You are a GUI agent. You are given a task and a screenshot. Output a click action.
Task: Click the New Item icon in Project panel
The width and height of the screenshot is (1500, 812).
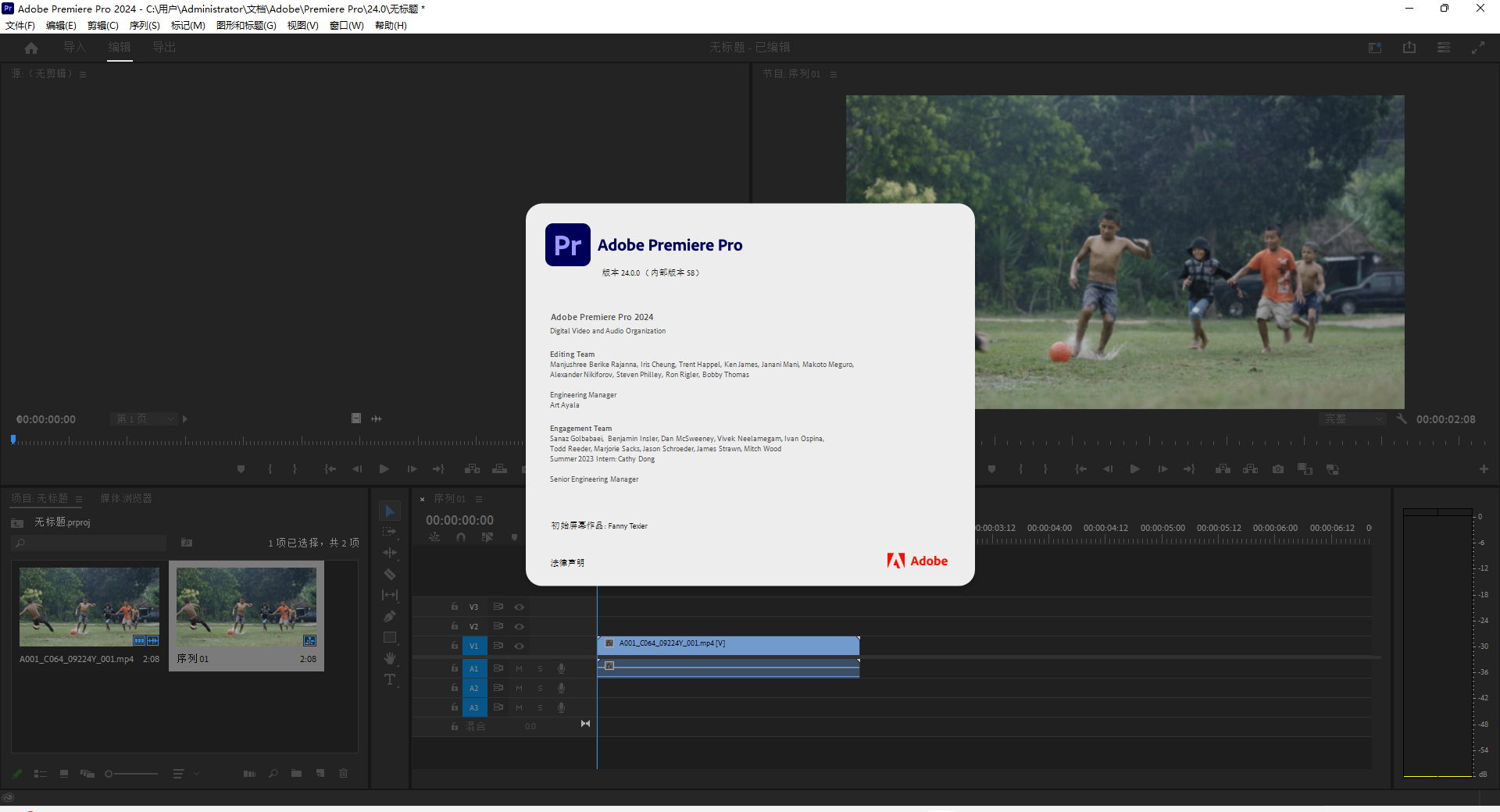click(320, 774)
